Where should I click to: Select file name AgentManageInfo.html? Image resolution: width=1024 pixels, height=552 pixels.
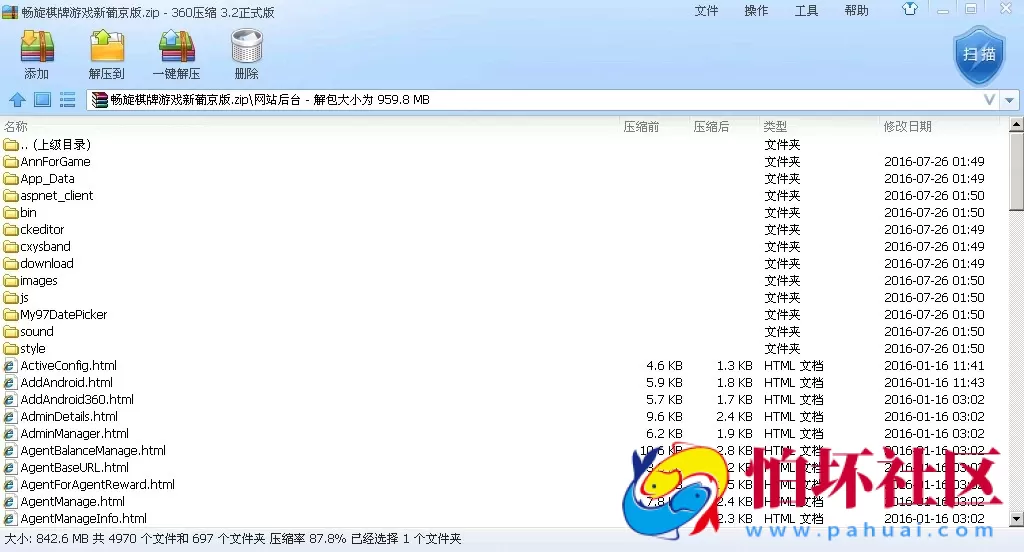point(84,518)
